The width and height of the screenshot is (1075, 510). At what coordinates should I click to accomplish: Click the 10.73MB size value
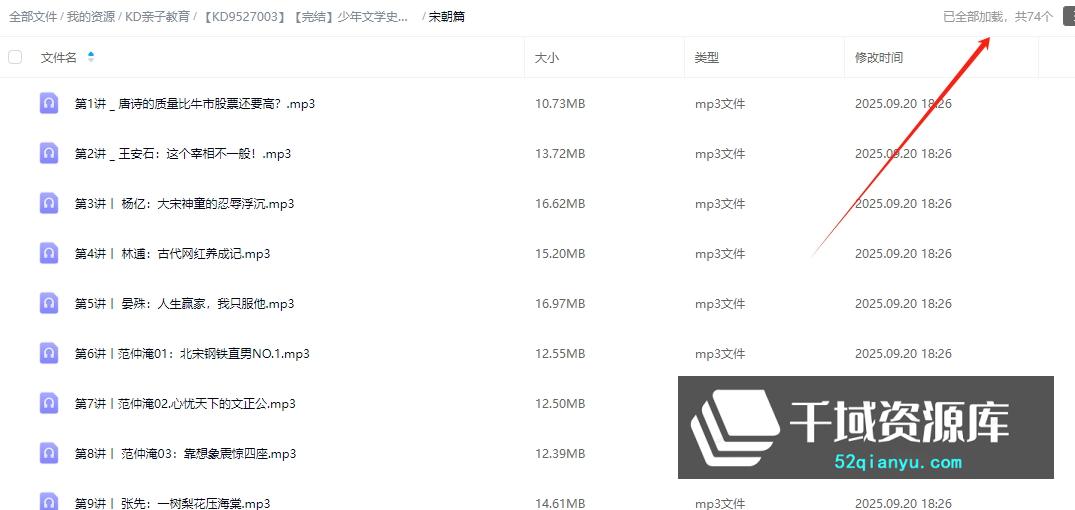click(560, 104)
